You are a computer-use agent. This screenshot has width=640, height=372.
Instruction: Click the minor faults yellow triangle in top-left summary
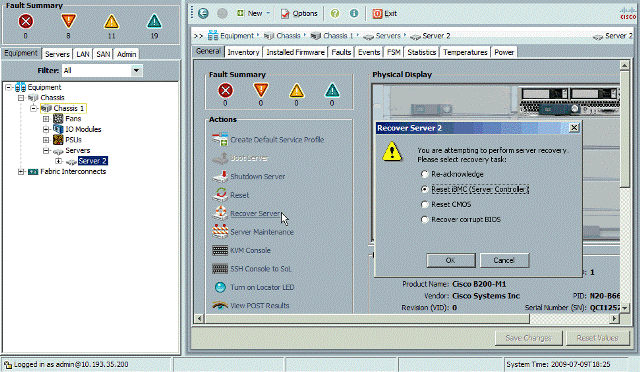pyautogui.click(x=111, y=21)
